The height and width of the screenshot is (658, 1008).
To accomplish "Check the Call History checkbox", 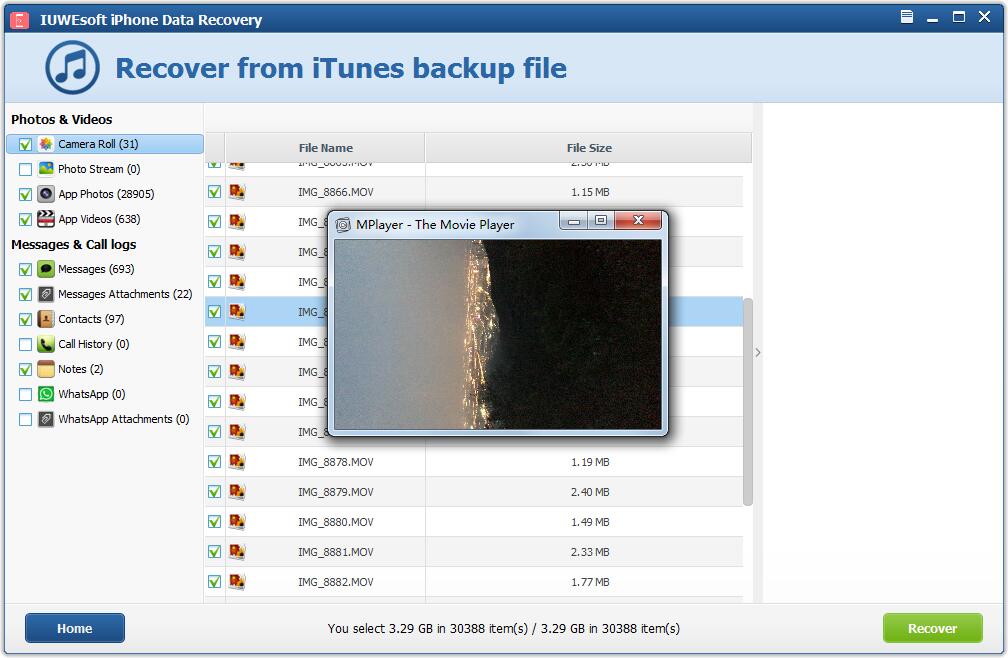I will pyautogui.click(x=25, y=345).
